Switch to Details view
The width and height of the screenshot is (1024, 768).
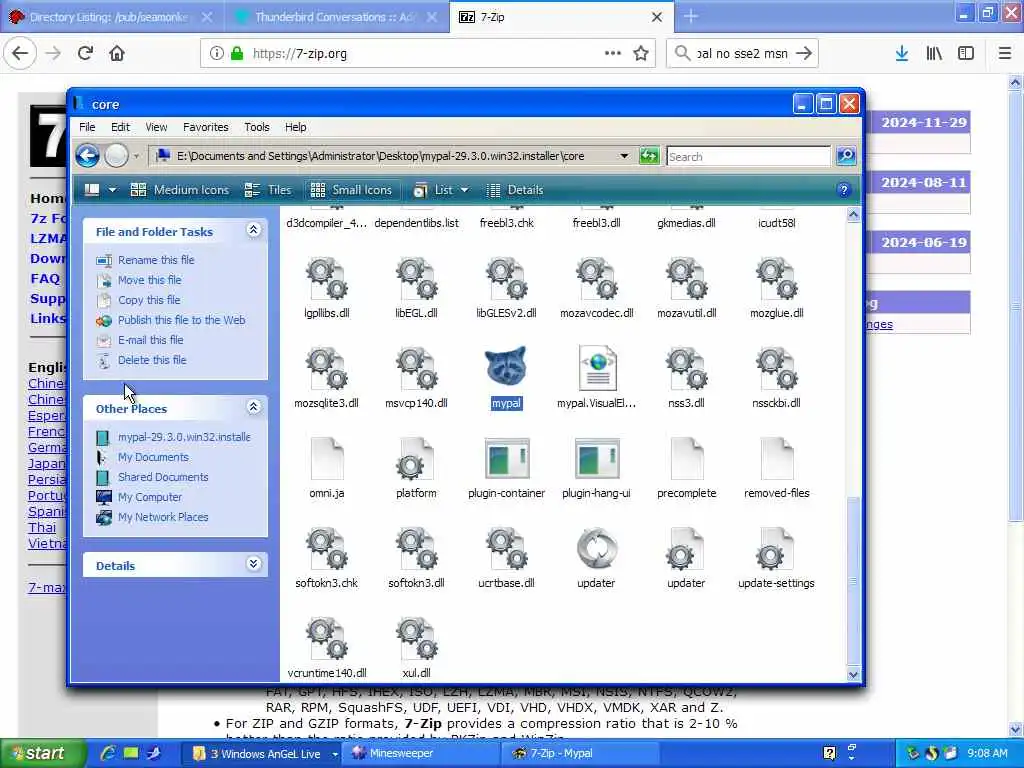click(x=515, y=190)
